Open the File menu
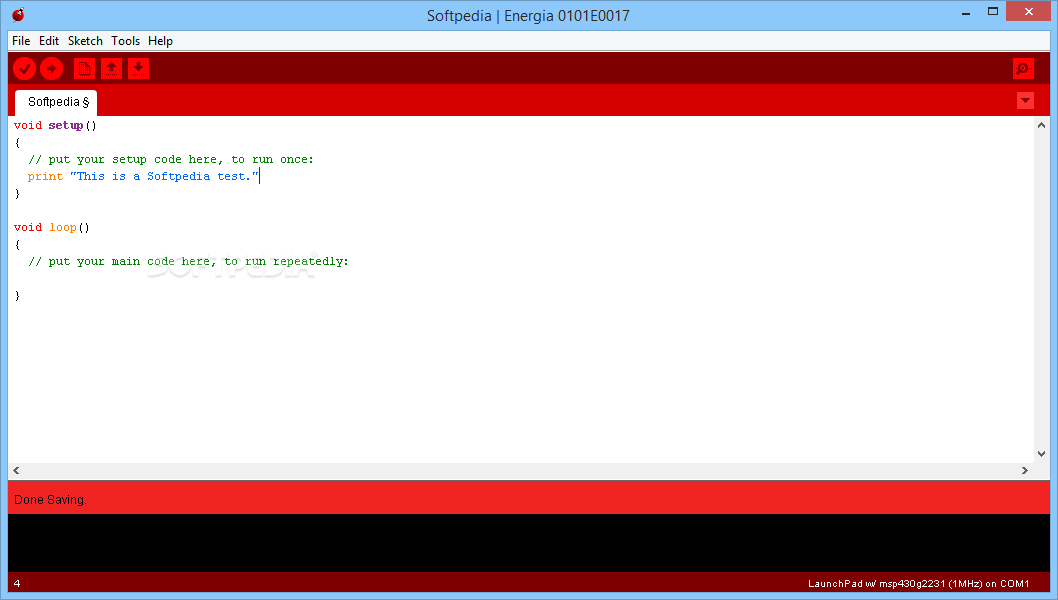Screen dimensions: 1058x600 [x=21, y=41]
